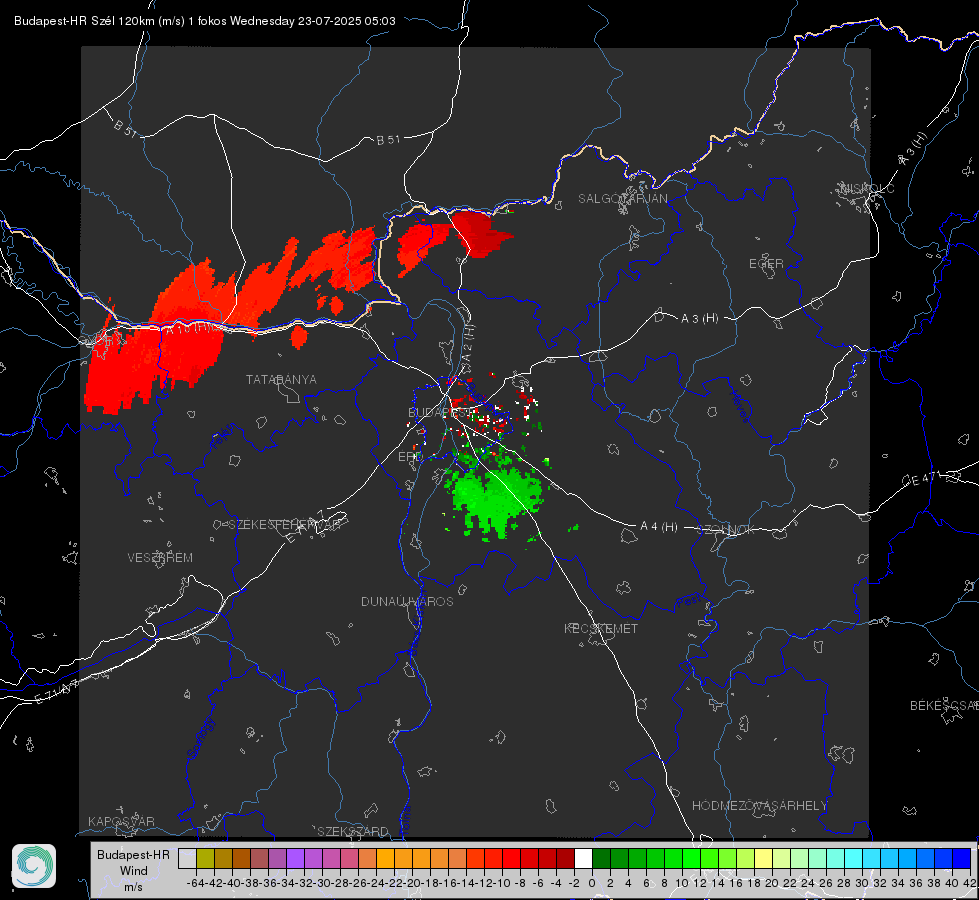
Task: Click the TATABANYA city label
Action: (281, 380)
